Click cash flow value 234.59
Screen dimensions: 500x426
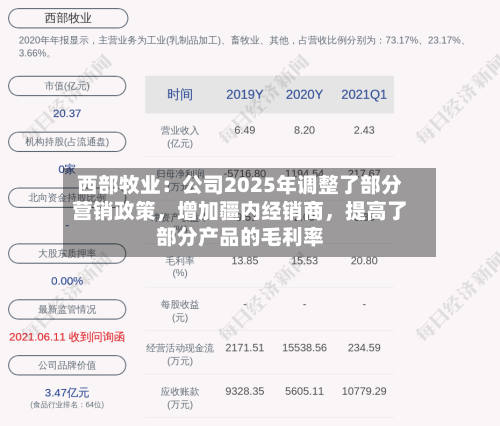364,348
